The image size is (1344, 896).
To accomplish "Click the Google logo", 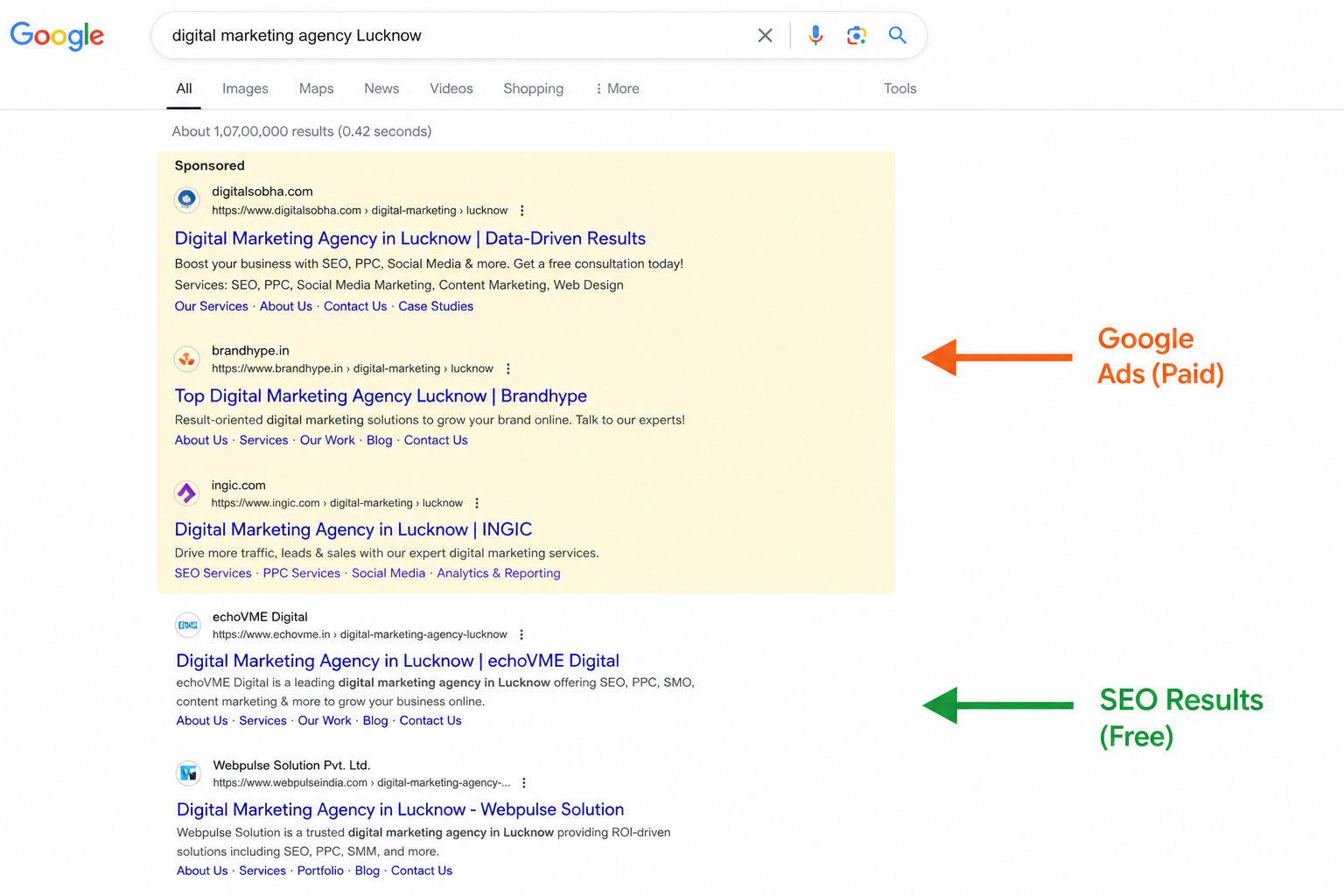I will pyautogui.click(x=57, y=35).
